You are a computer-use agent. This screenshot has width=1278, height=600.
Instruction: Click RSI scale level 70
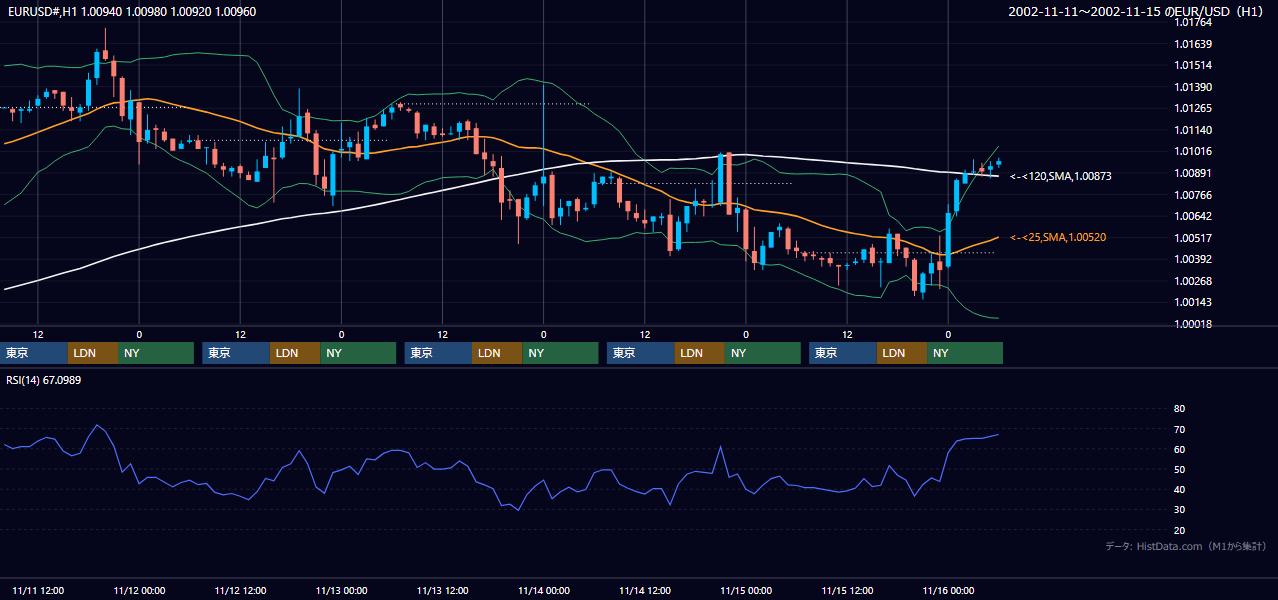coord(1179,430)
